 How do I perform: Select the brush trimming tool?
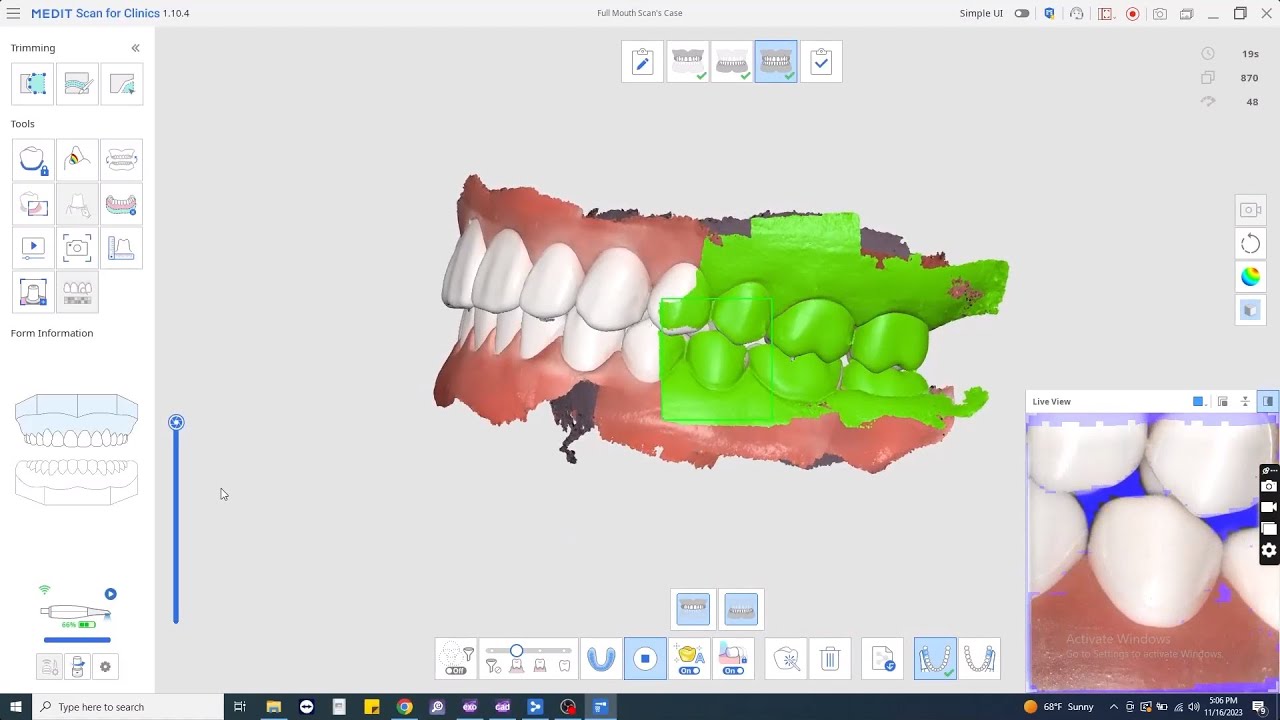pyautogui.click(x=77, y=84)
